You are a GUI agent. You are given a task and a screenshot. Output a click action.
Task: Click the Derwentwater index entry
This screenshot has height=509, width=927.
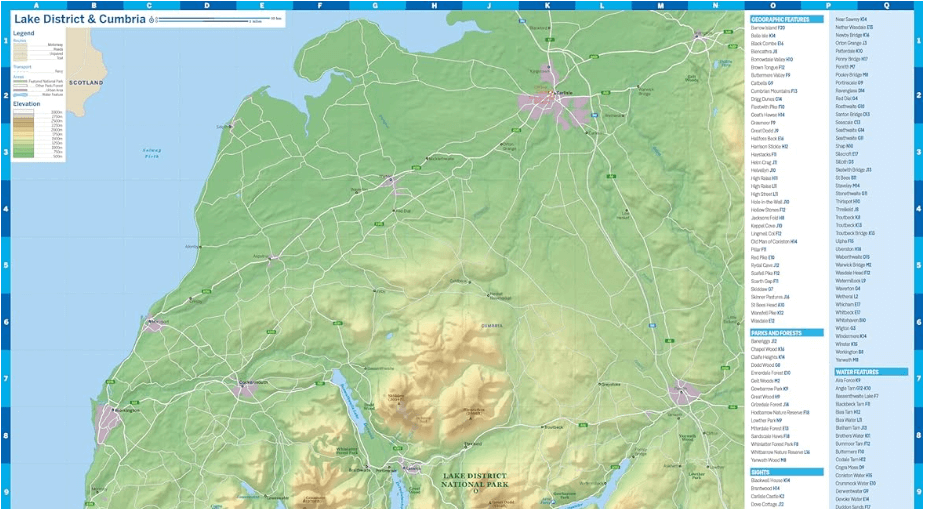pyautogui.click(x=851, y=491)
